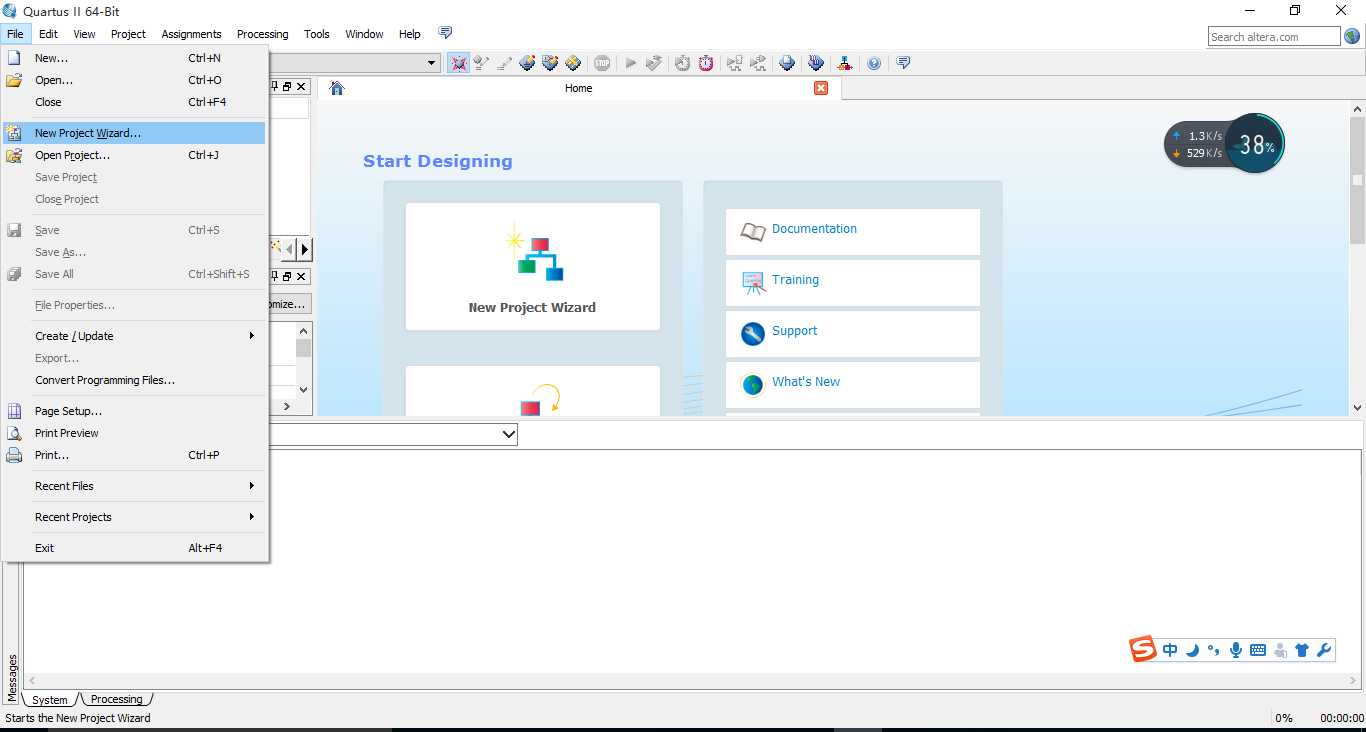Click the Home page vertical scrollbar thumb
The image size is (1366, 732).
(1357, 180)
